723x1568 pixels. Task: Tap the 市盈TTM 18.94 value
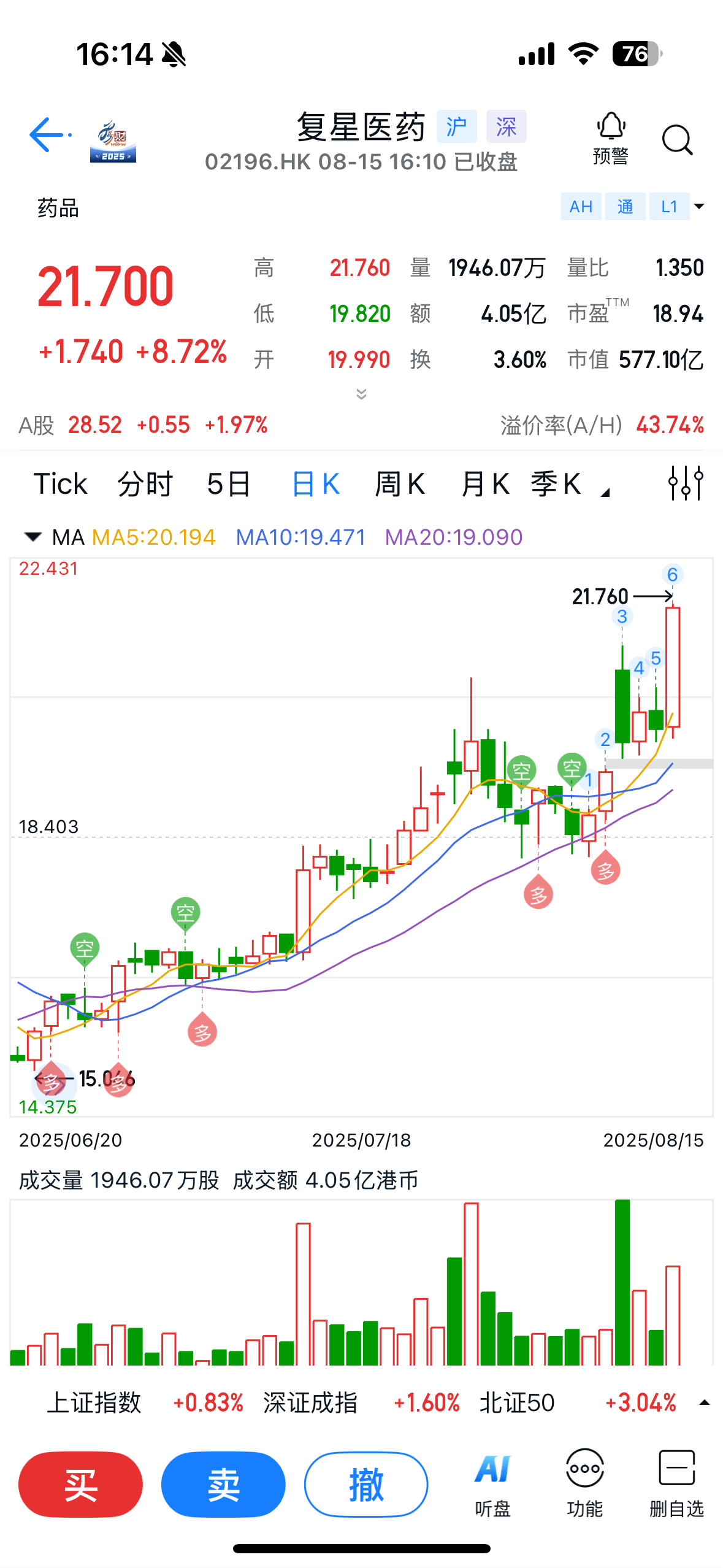tap(635, 313)
